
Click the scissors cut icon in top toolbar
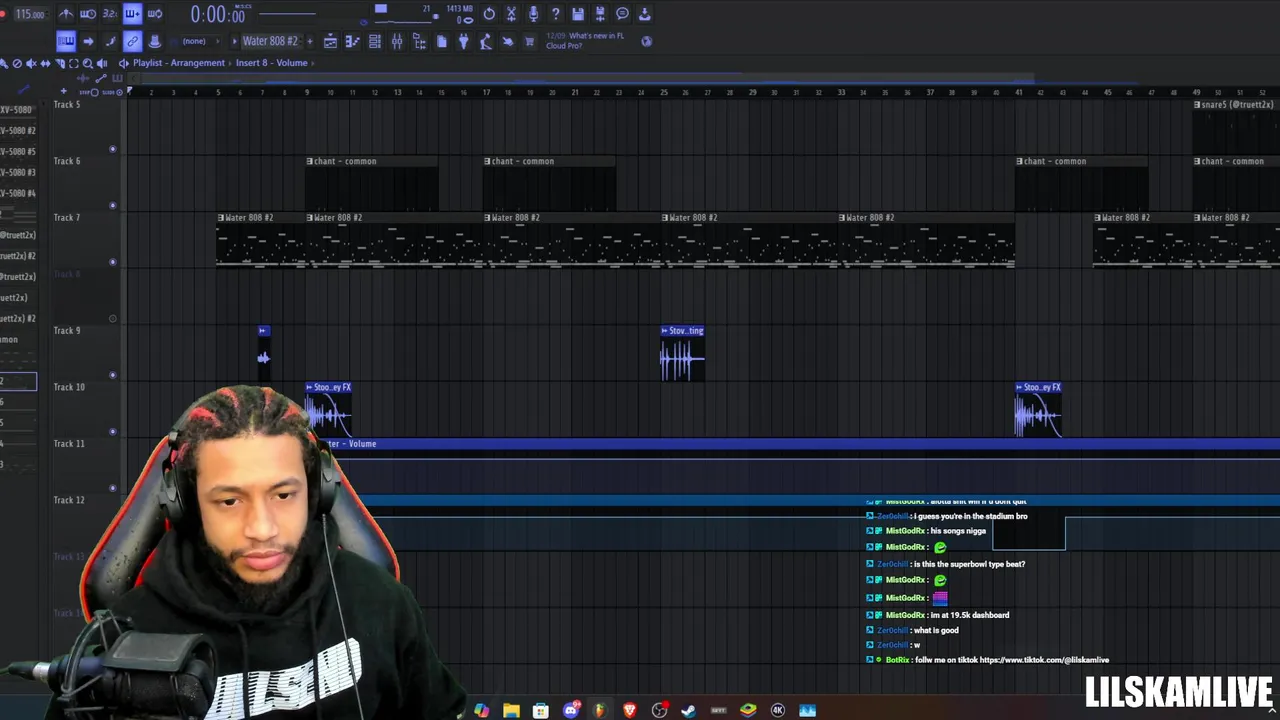(x=511, y=14)
